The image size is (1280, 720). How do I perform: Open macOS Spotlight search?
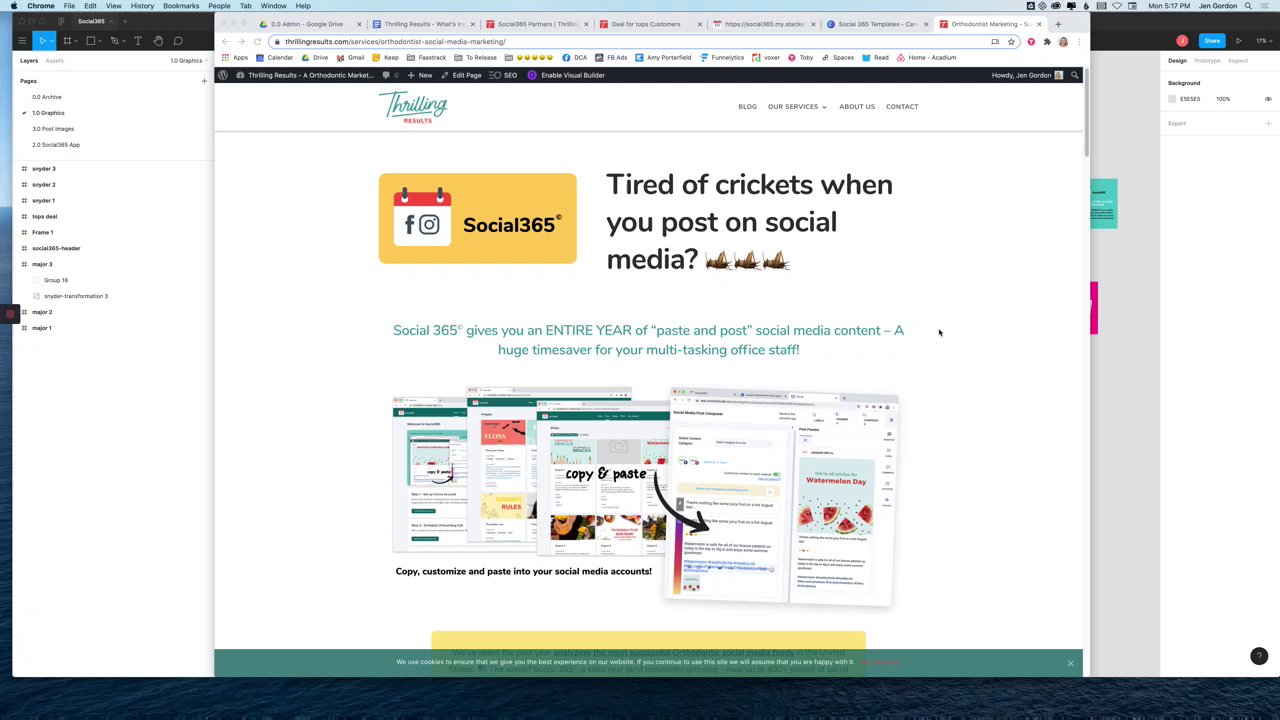click(x=1248, y=6)
